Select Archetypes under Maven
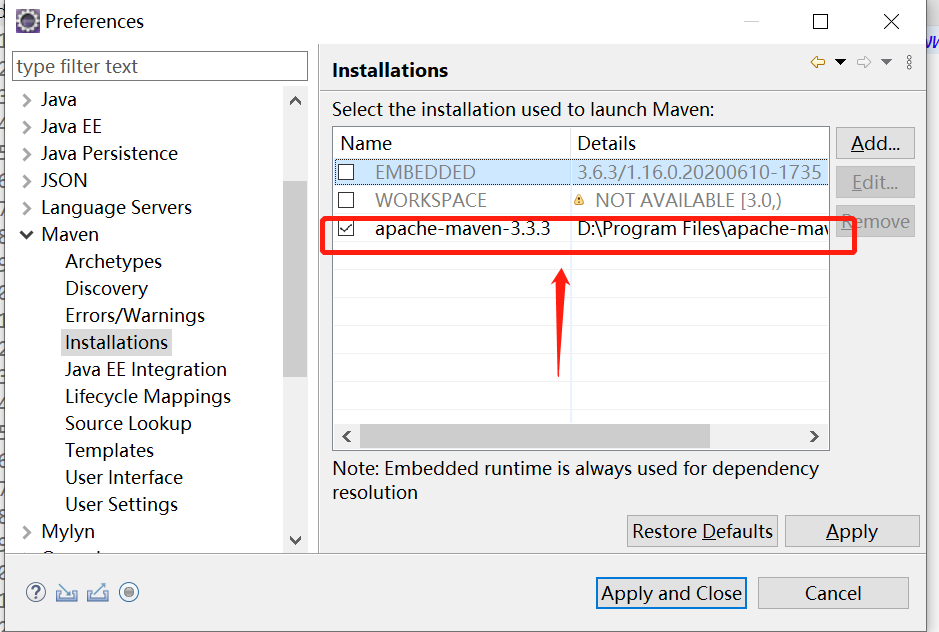The height and width of the screenshot is (632, 939). point(113,261)
